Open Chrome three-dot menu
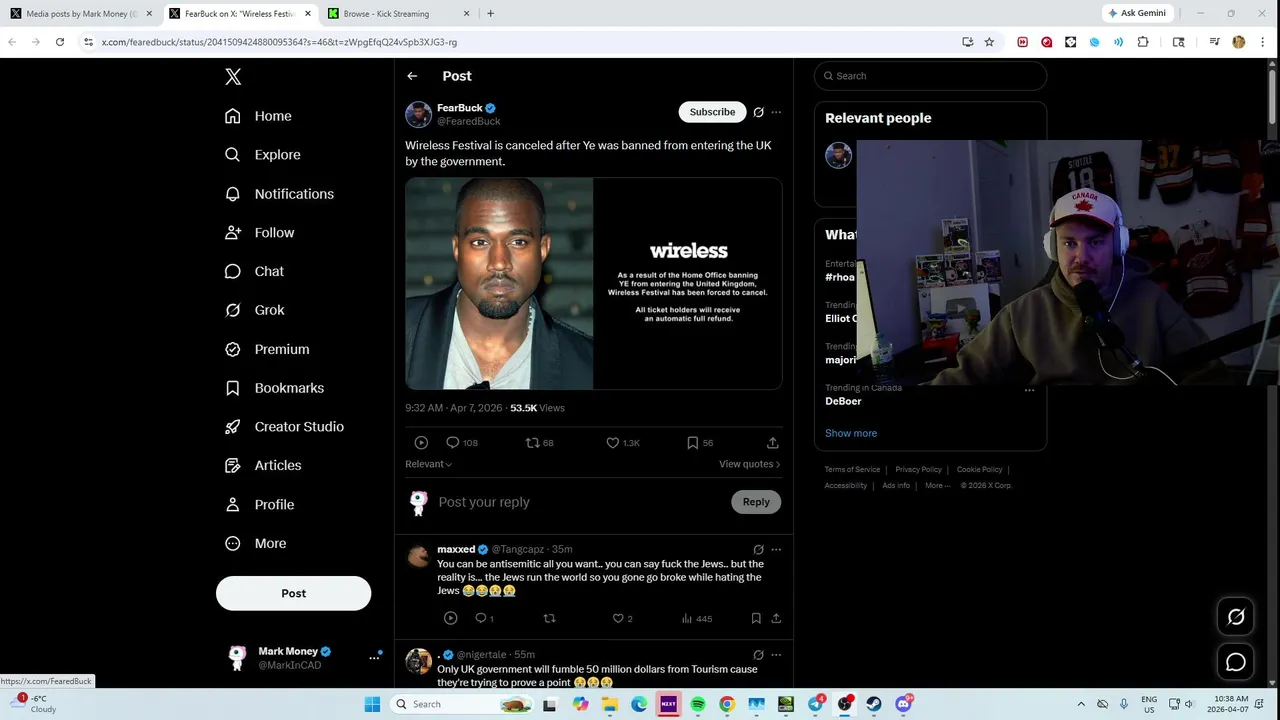The image size is (1280, 720). coord(1263,42)
